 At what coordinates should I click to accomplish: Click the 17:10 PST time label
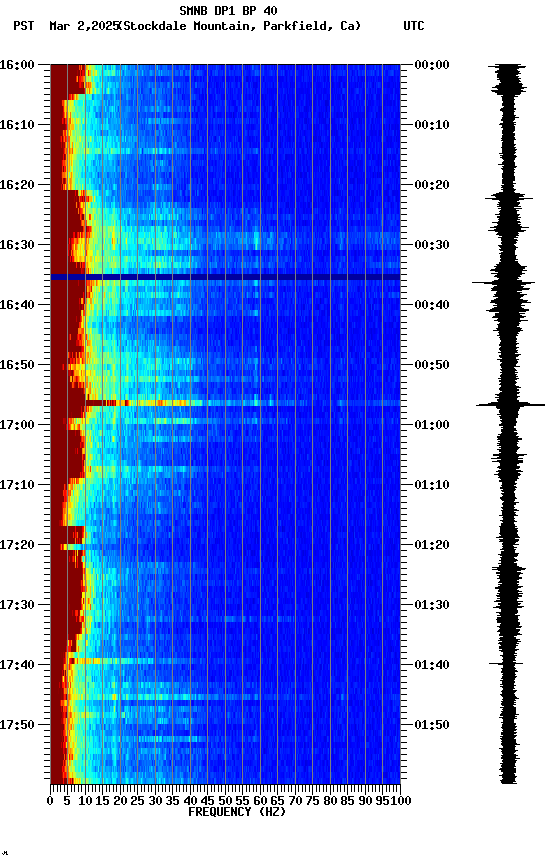(x=17, y=485)
